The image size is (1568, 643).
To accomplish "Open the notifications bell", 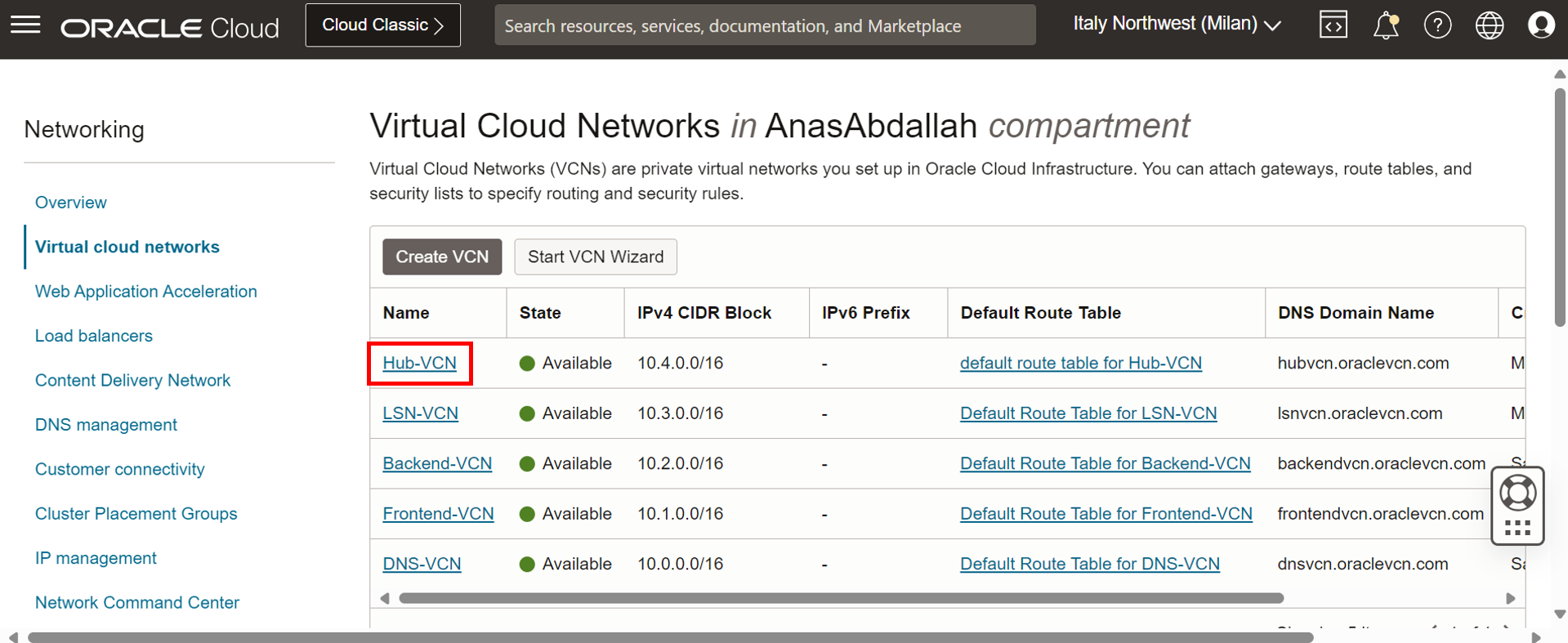I will tap(1385, 26).
